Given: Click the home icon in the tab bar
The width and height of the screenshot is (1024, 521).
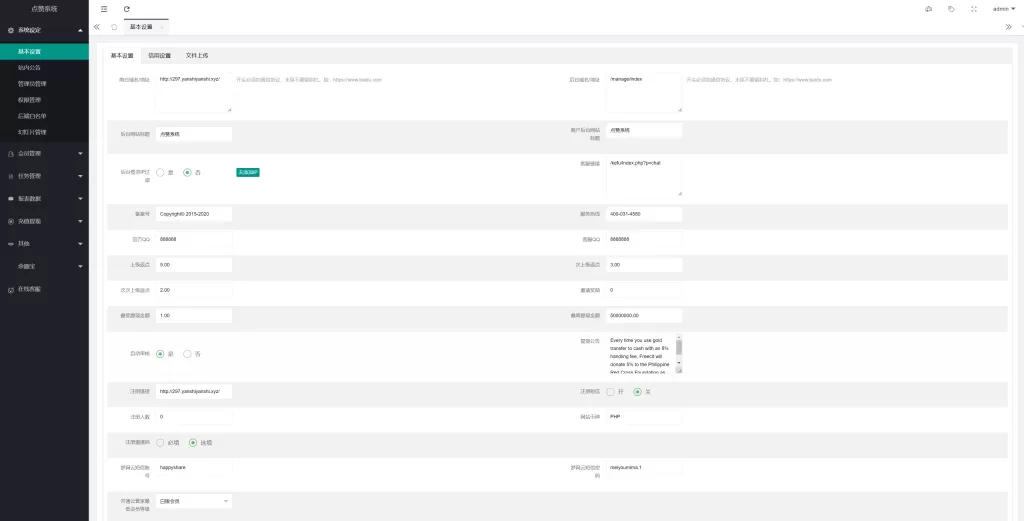Looking at the screenshot, I should pyautogui.click(x=114, y=27).
